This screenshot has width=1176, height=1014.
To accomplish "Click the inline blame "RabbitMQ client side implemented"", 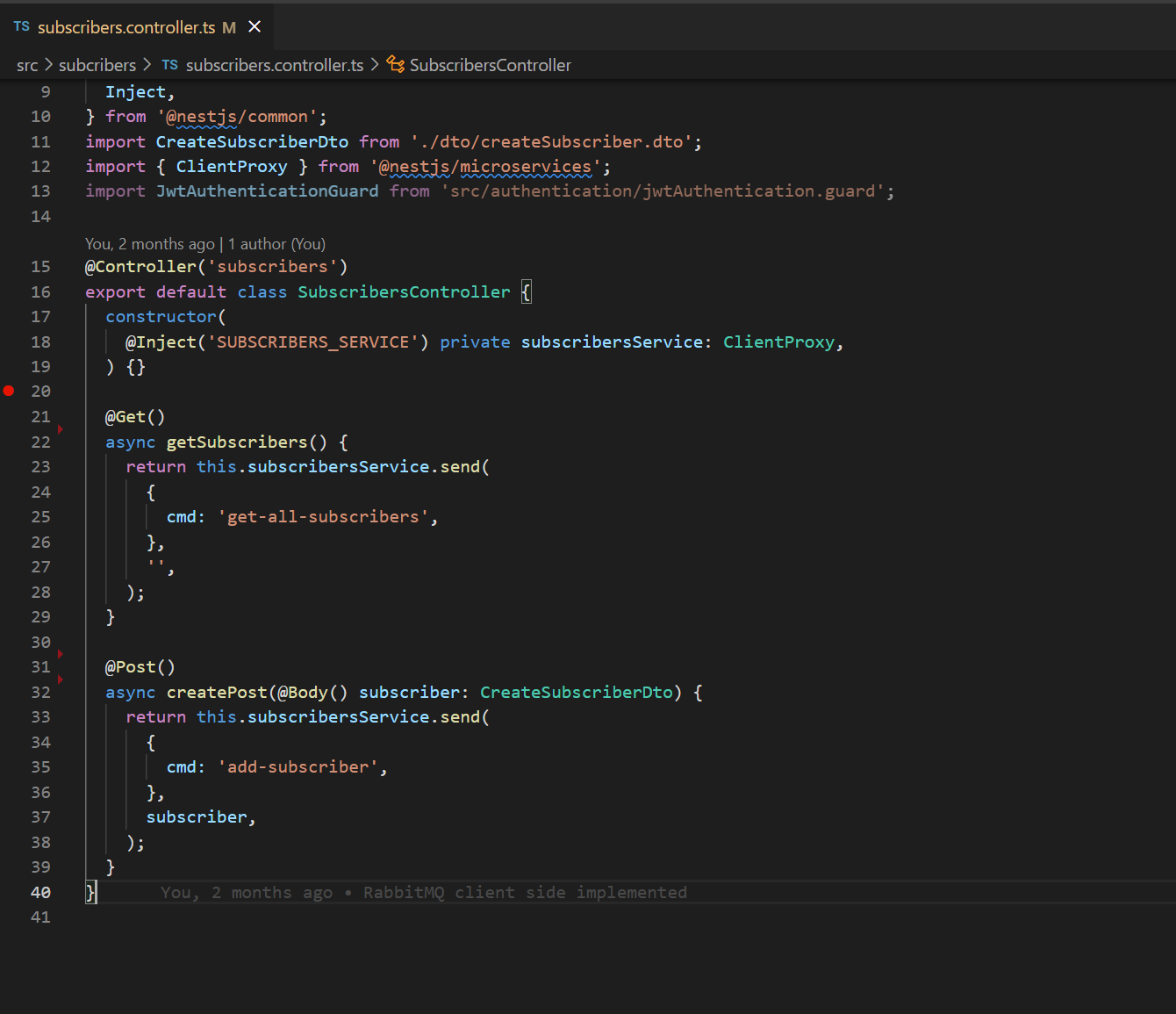I will (525, 893).
